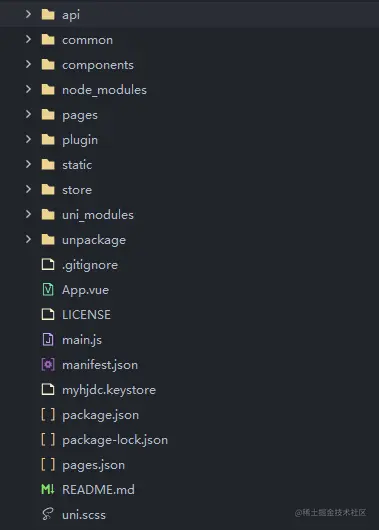The width and height of the screenshot is (379, 530).
Task: Select the node_modules folder name
Action: coord(104,90)
